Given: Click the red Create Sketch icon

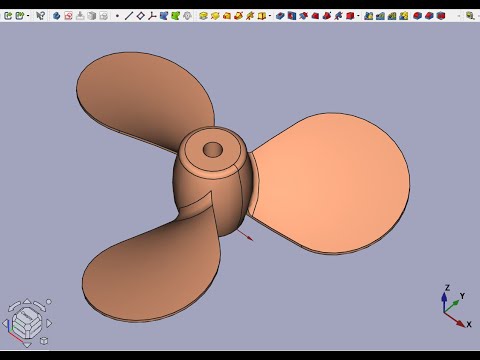Looking at the screenshot, I should [68, 15].
